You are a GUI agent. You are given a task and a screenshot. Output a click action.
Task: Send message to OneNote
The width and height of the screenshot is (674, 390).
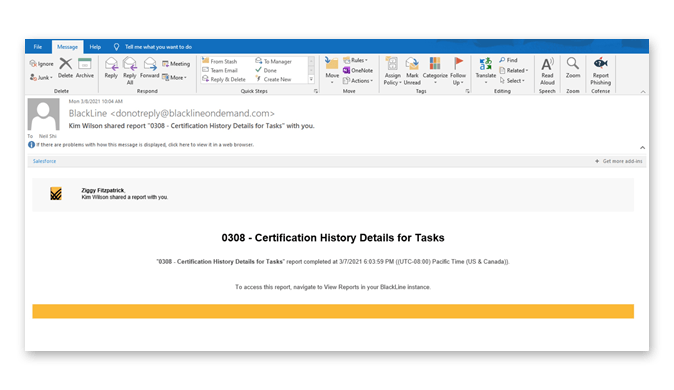358,70
